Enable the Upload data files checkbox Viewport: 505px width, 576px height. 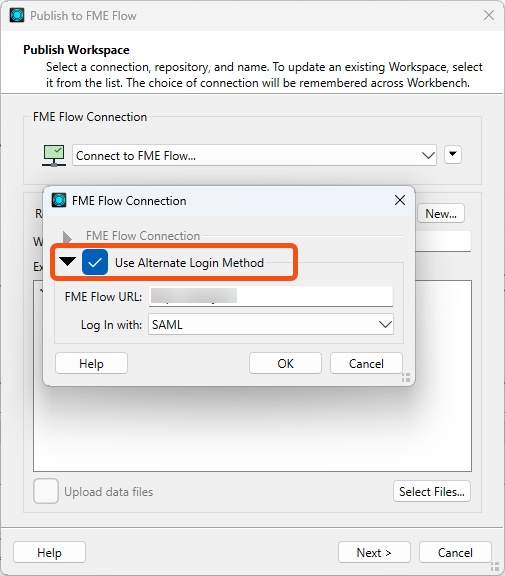(46, 491)
